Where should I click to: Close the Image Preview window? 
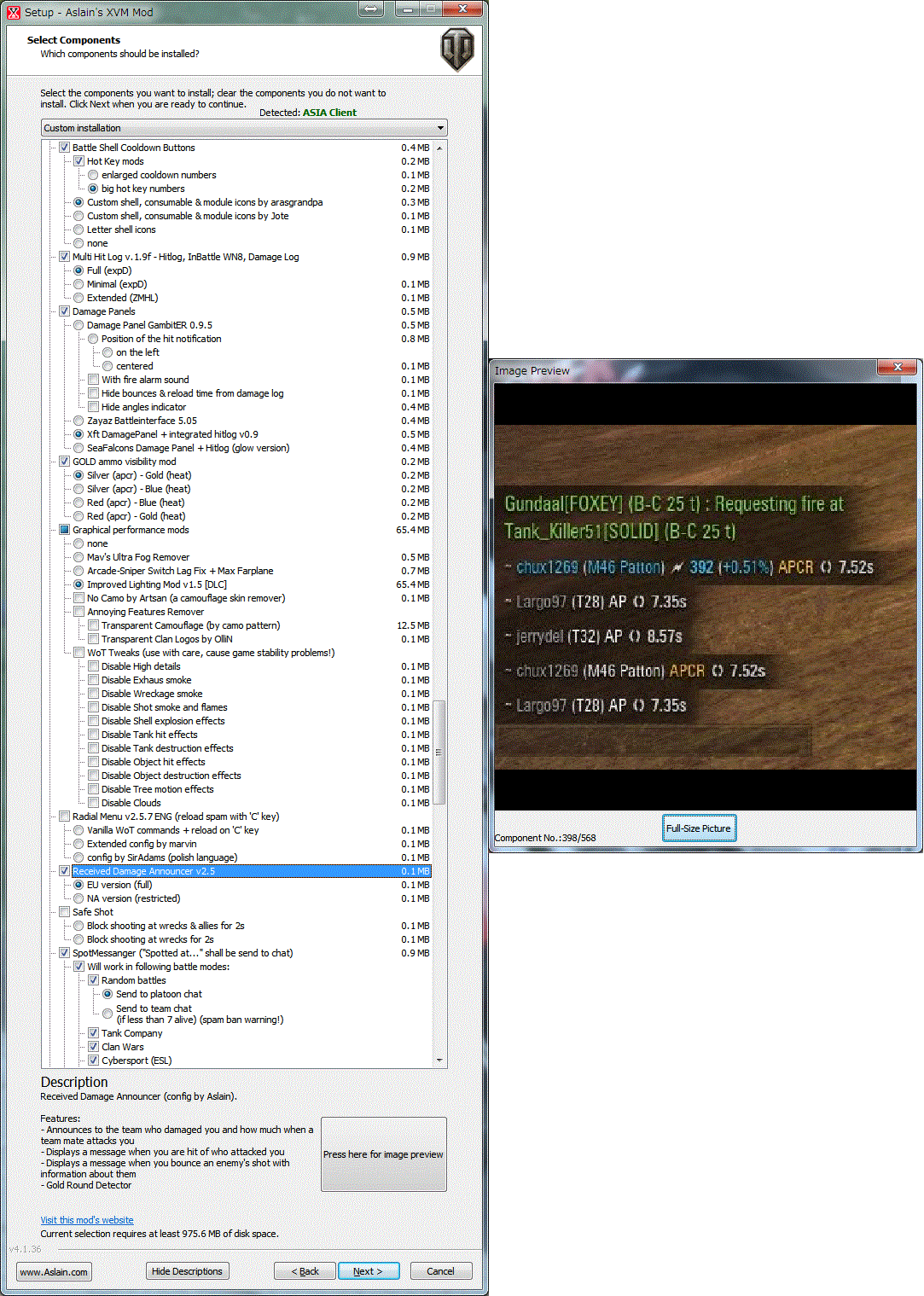tap(898, 367)
